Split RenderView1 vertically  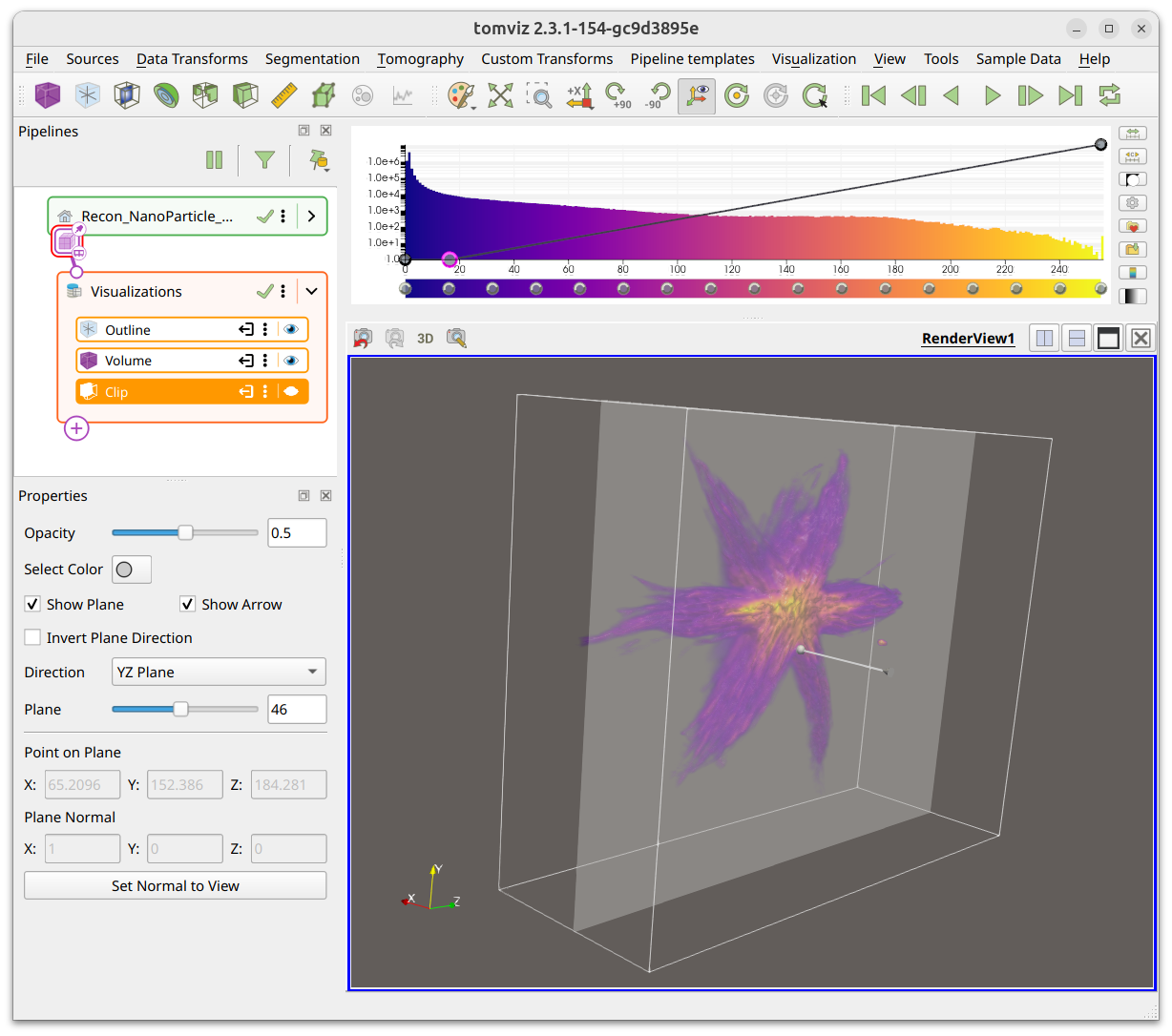click(1077, 338)
